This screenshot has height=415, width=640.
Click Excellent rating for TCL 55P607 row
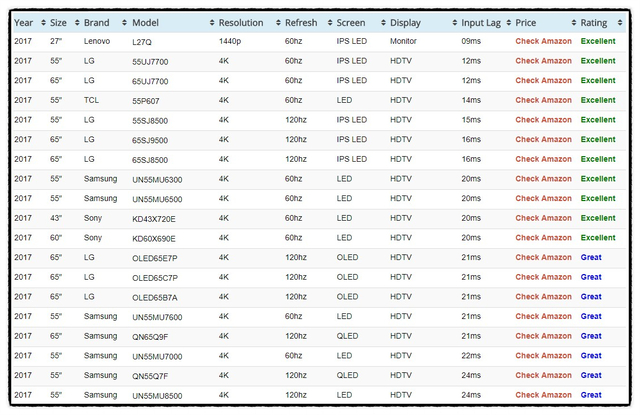coord(598,100)
